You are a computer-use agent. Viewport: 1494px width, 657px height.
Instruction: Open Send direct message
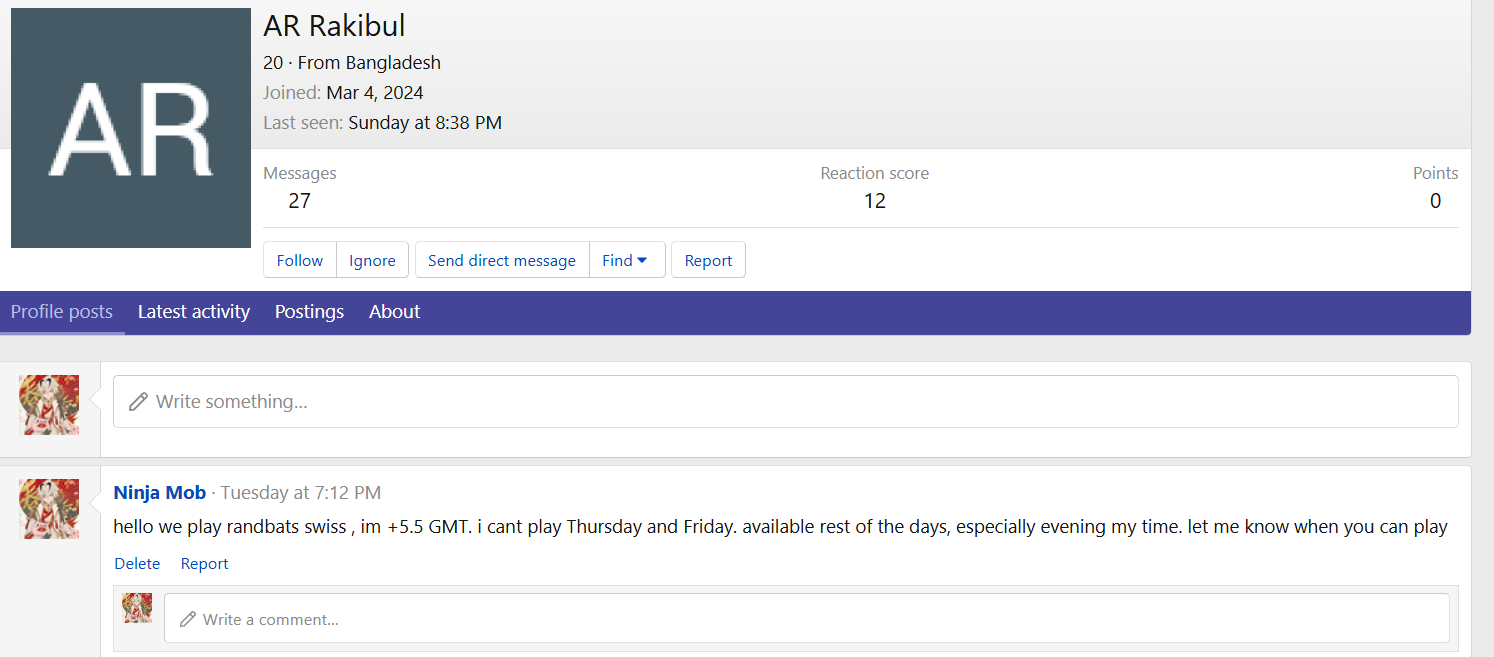click(501, 260)
